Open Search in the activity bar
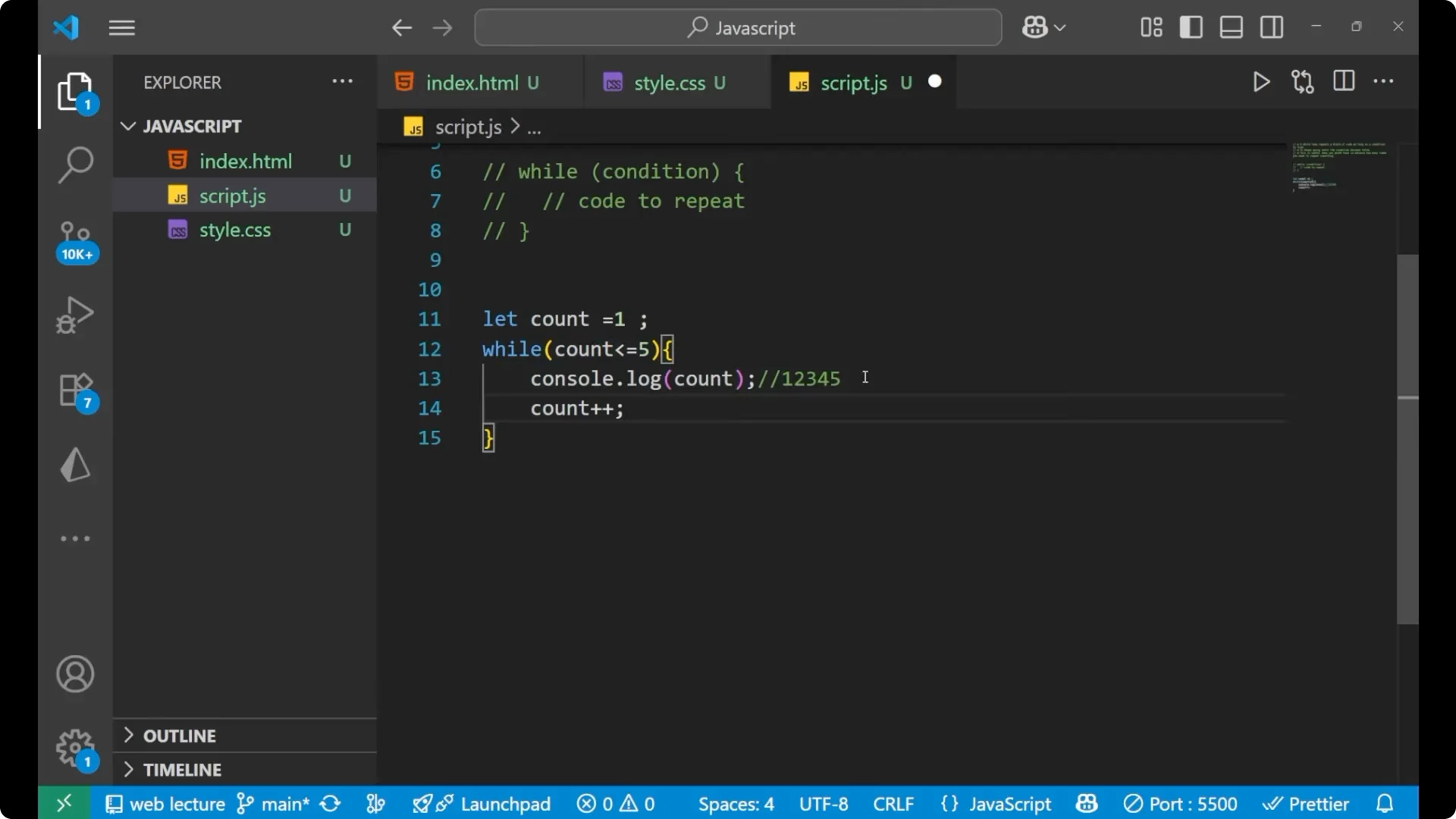The image size is (1456, 819). click(74, 164)
